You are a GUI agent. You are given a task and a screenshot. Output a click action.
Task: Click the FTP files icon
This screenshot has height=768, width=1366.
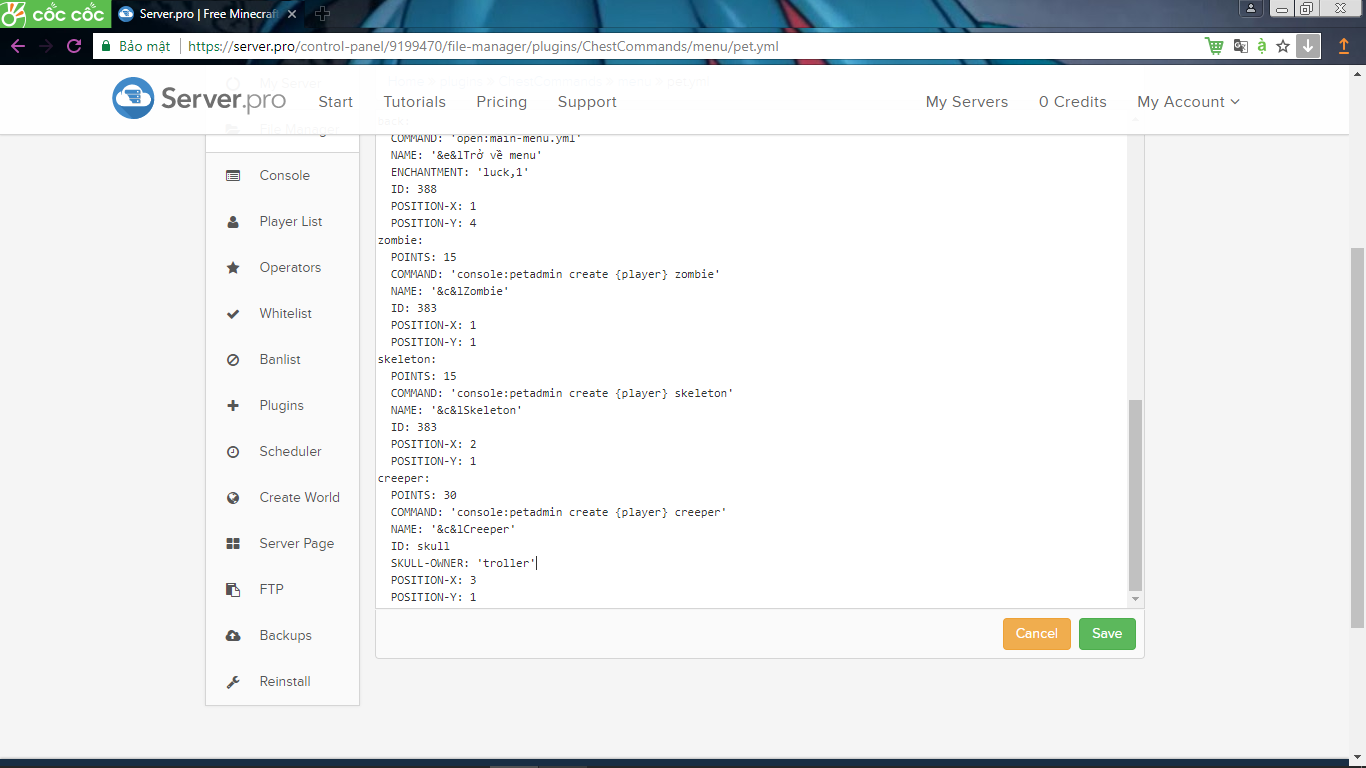click(233, 590)
